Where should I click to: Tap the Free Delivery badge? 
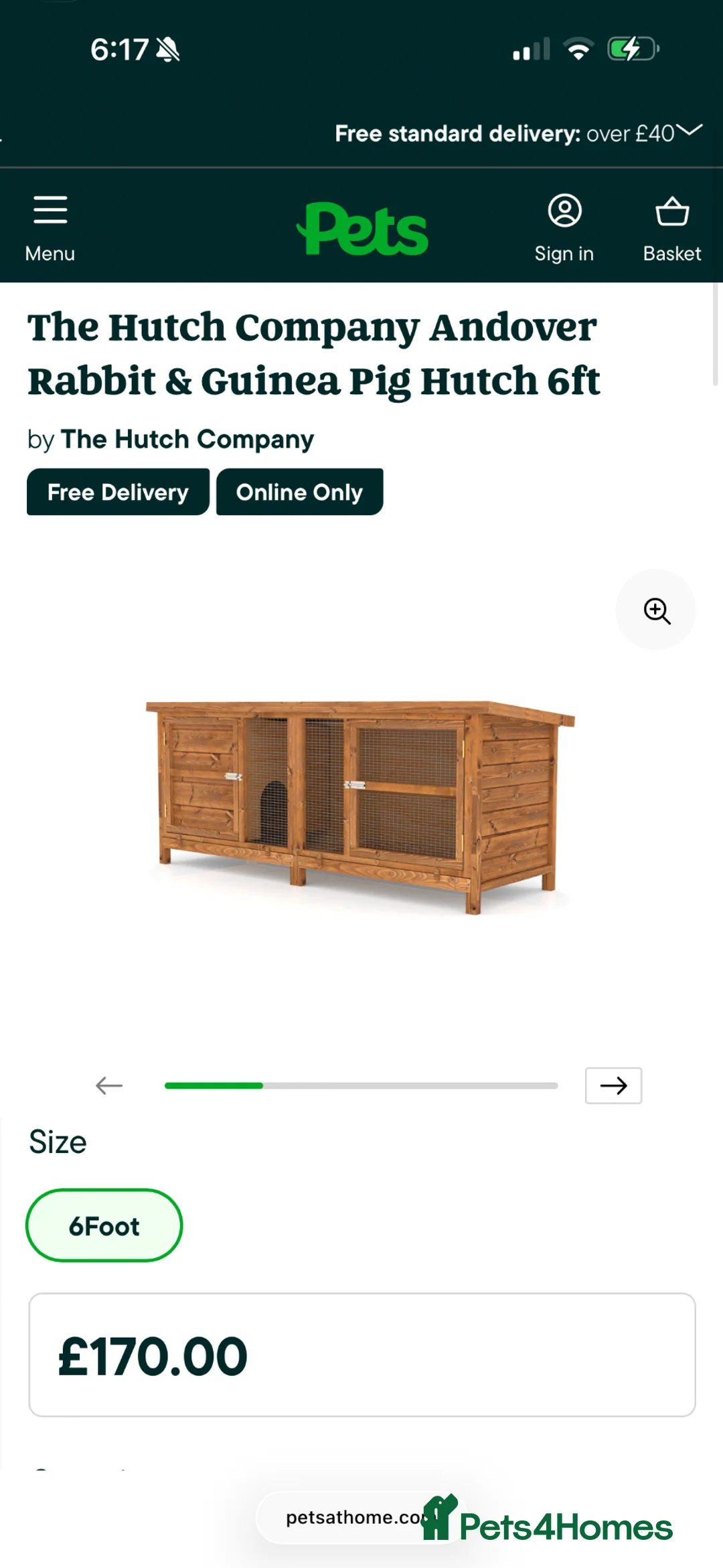118,492
